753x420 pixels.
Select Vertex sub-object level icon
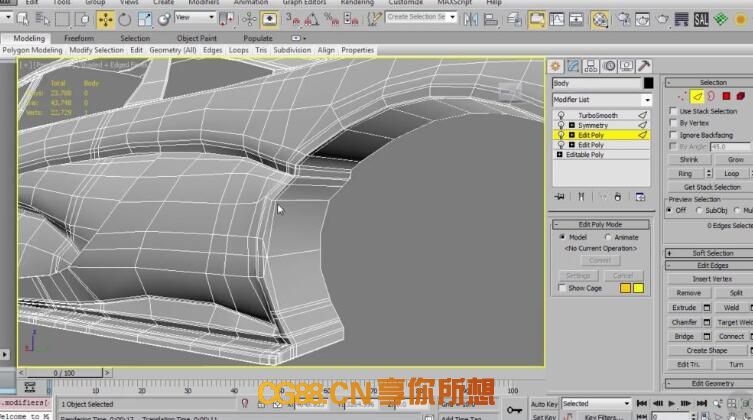coord(682,96)
